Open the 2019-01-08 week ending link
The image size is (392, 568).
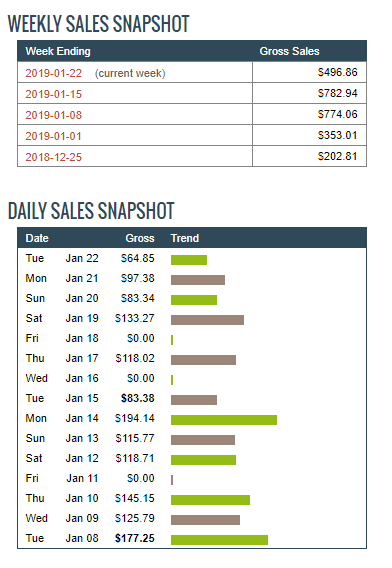pos(54,115)
